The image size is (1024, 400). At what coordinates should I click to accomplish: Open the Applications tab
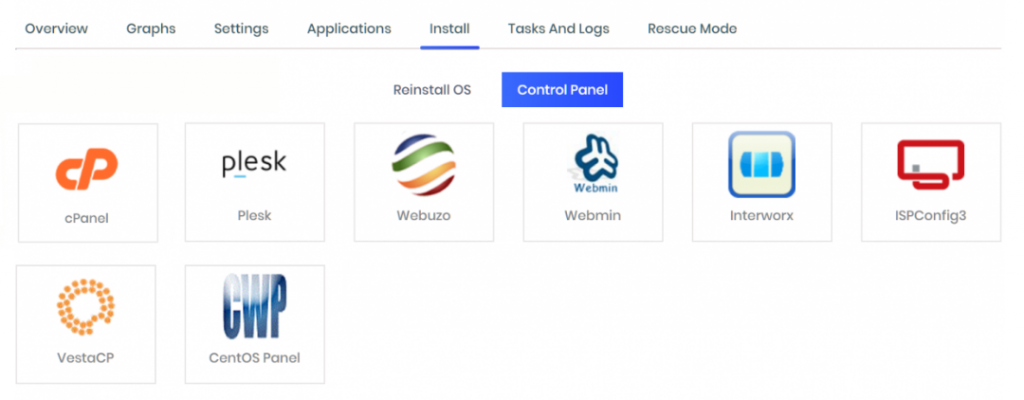(349, 29)
